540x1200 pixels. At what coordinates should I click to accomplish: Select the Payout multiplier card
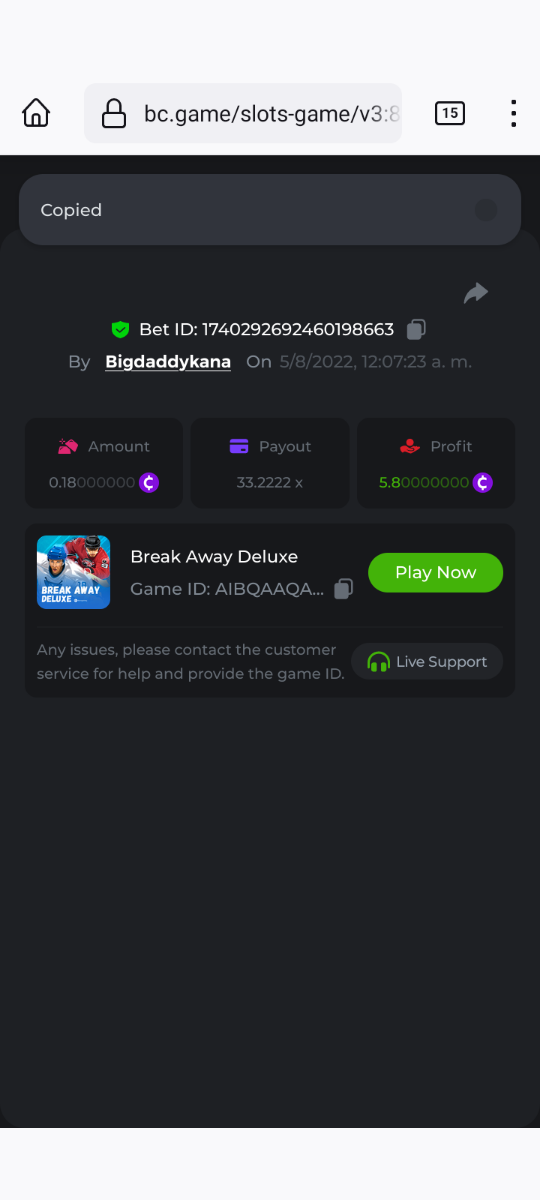270,463
